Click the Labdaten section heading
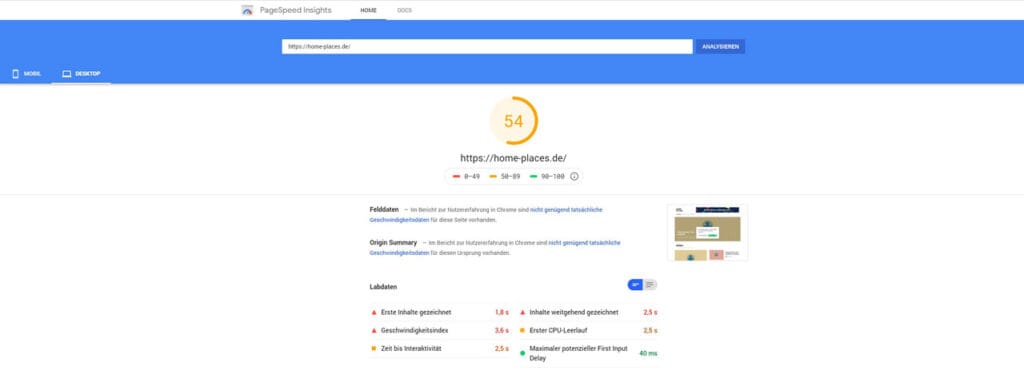 tap(383, 287)
